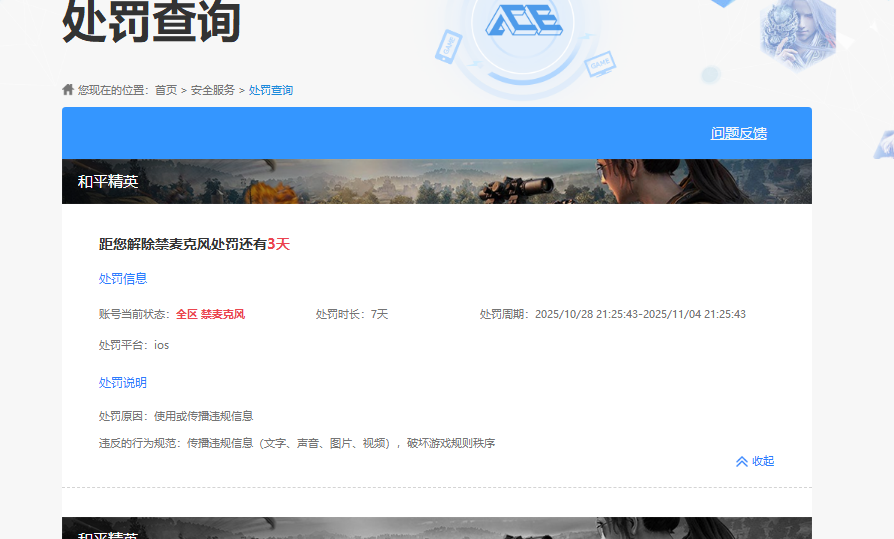Screen dimensions: 894x539
Task: Click 处罚原因：使用或传播违规信息 text
Action: point(176,416)
